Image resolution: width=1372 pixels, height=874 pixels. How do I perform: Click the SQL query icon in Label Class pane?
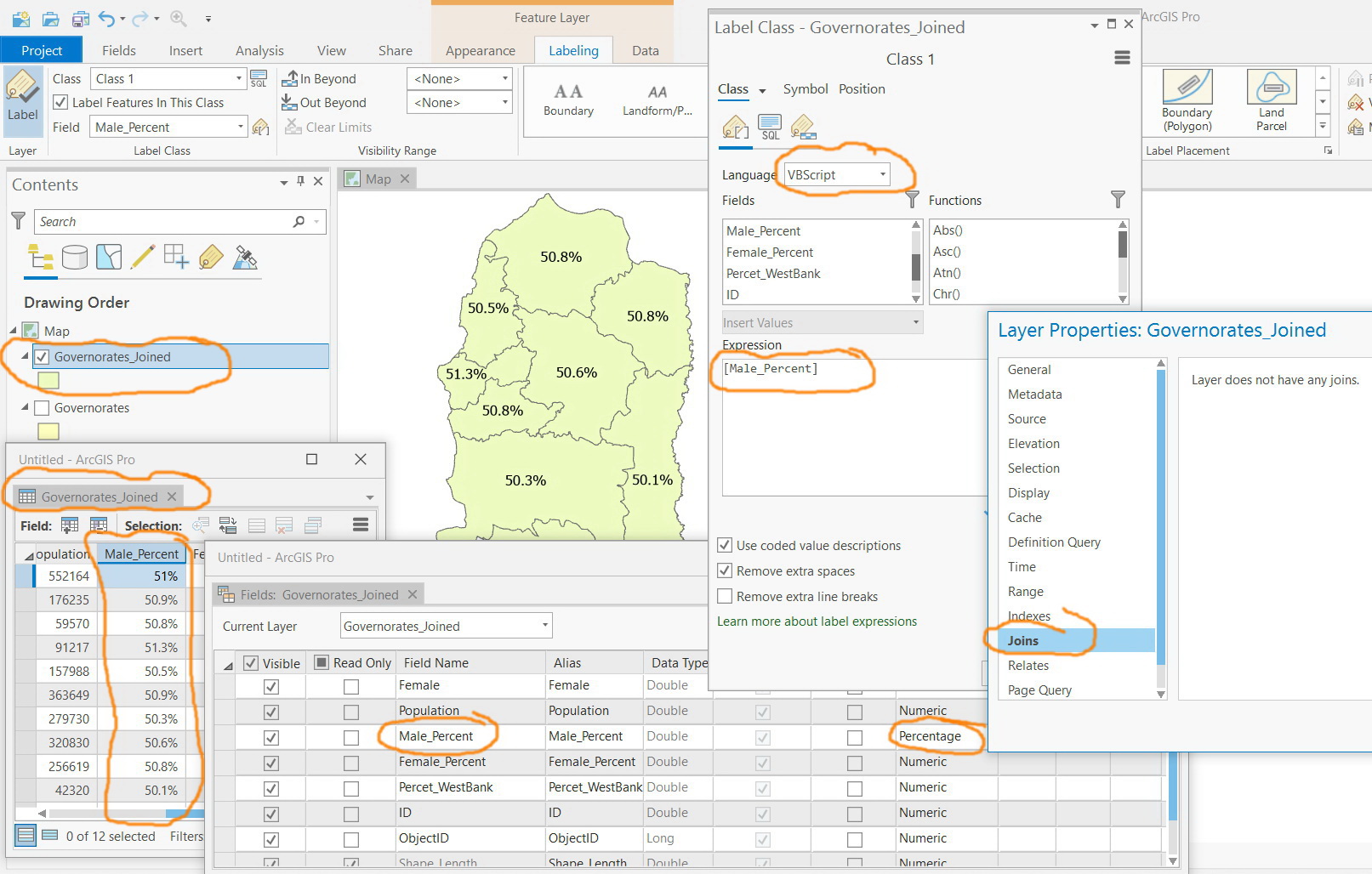pyautogui.click(x=770, y=128)
